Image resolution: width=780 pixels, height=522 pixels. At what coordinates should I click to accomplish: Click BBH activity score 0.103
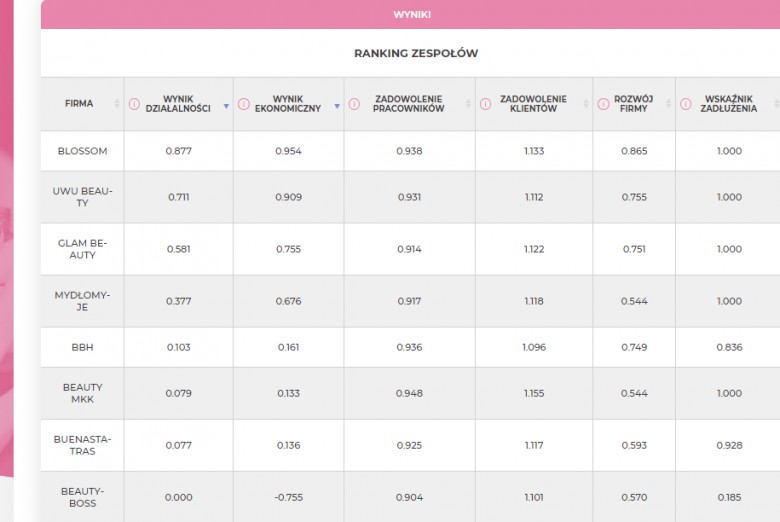pyautogui.click(x=179, y=347)
